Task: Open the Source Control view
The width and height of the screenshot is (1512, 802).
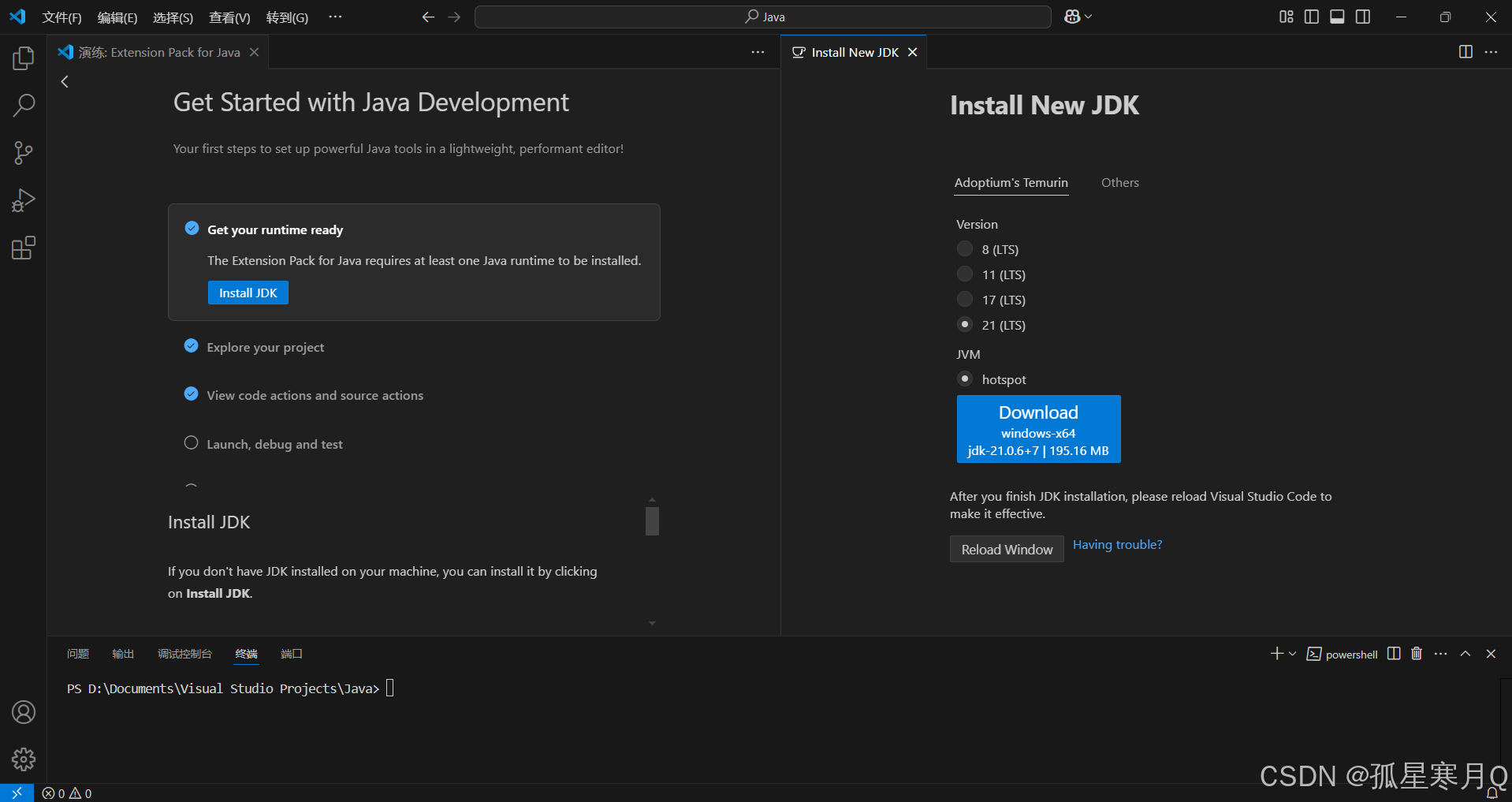Action: click(x=24, y=153)
